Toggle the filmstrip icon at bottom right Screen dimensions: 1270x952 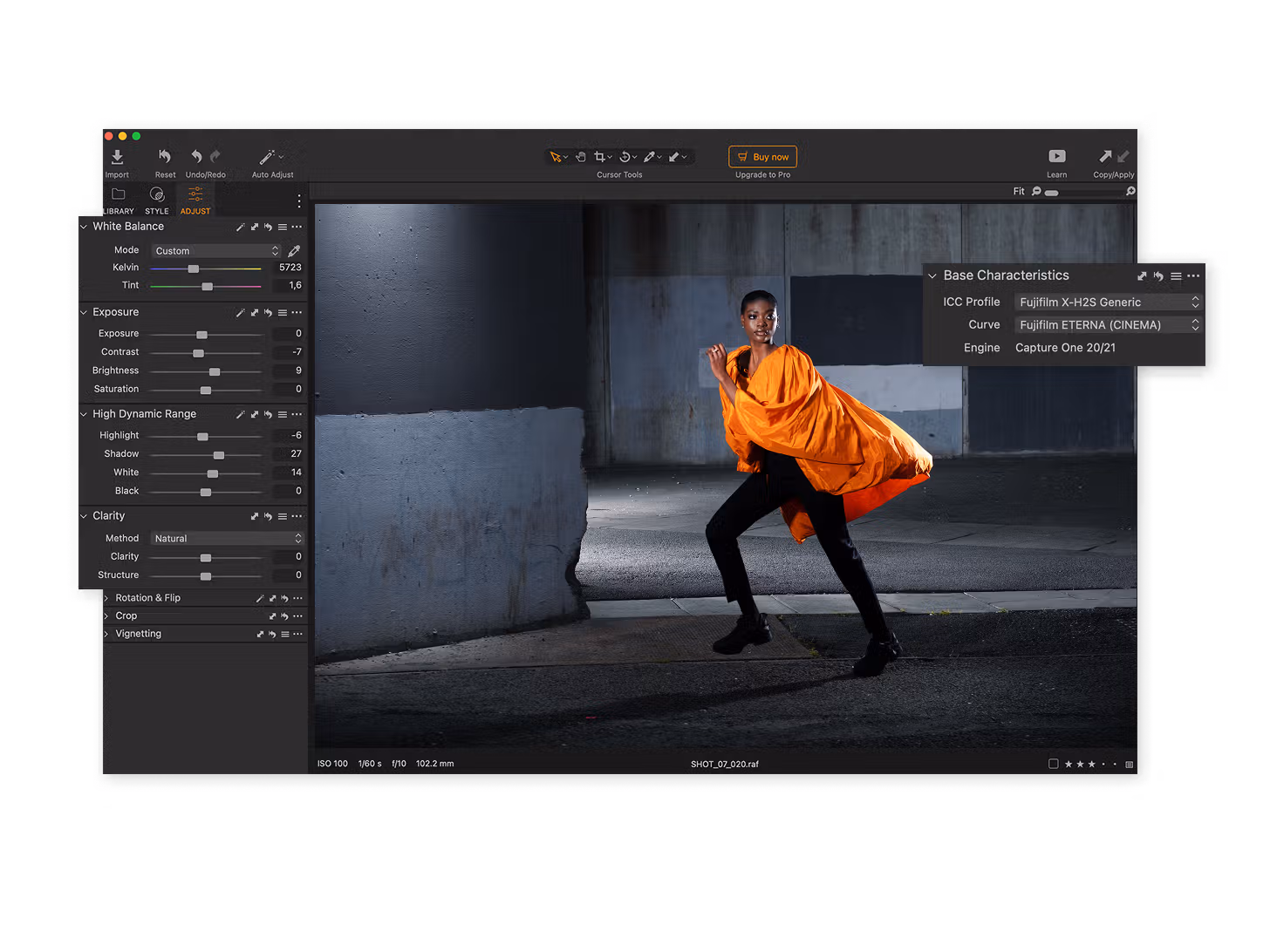1129,765
